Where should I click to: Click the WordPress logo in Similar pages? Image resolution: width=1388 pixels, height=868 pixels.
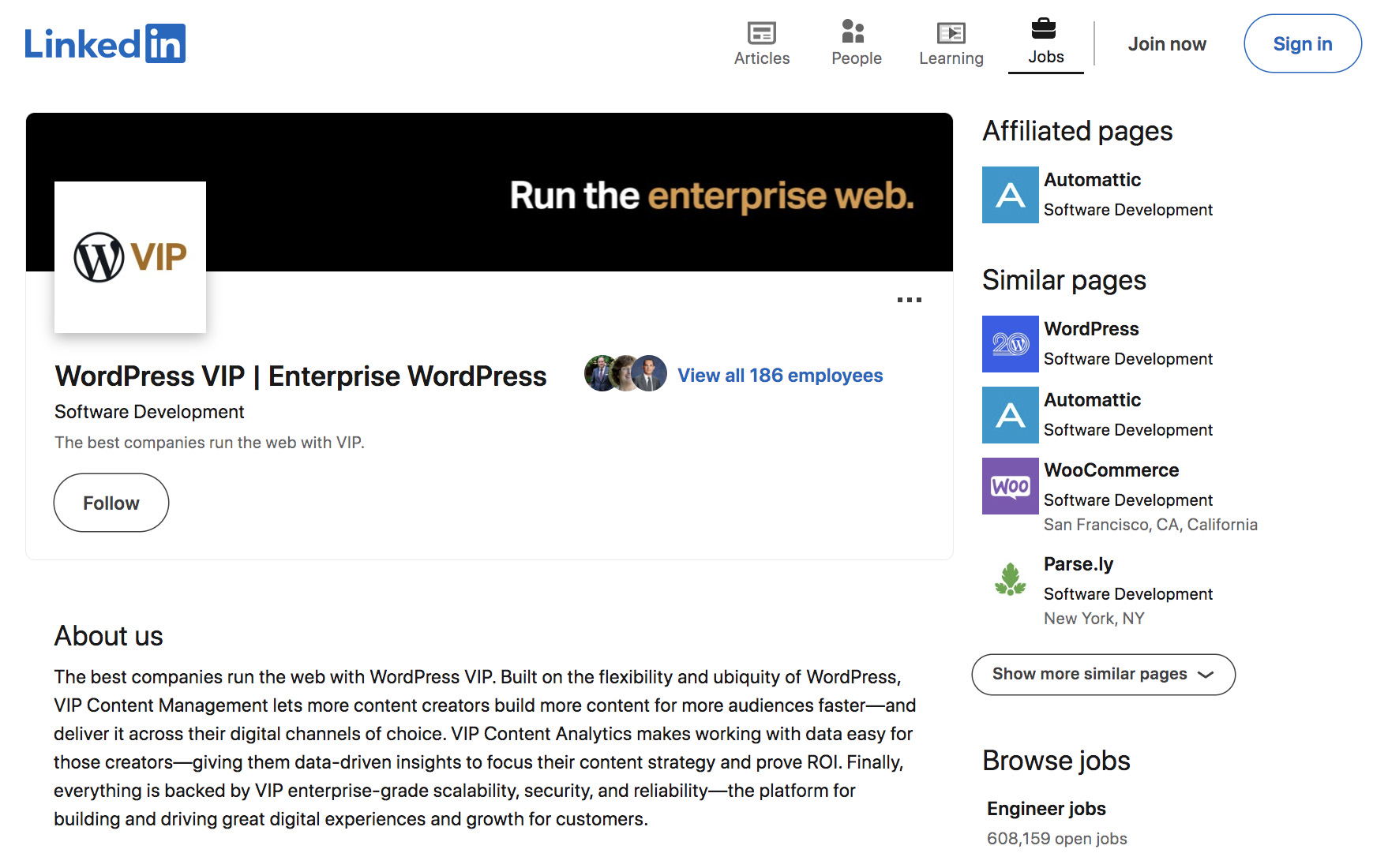click(x=1010, y=344)
